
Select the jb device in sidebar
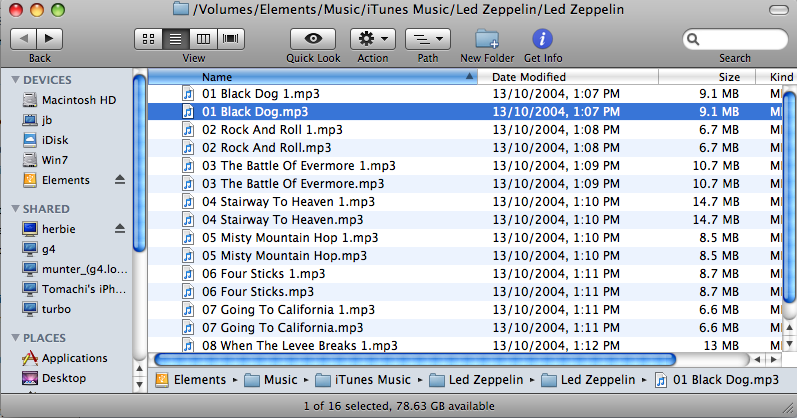(x=37, y=120)
